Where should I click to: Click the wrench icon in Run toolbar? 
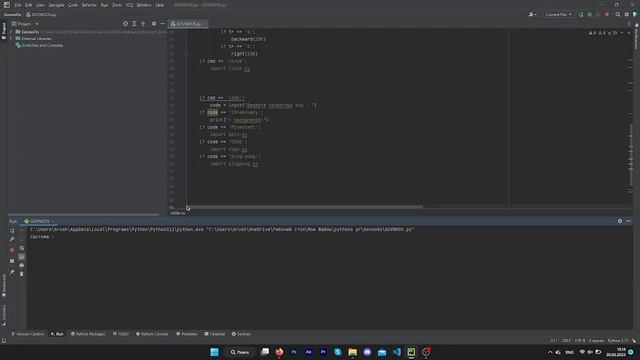tap(12, 240)
